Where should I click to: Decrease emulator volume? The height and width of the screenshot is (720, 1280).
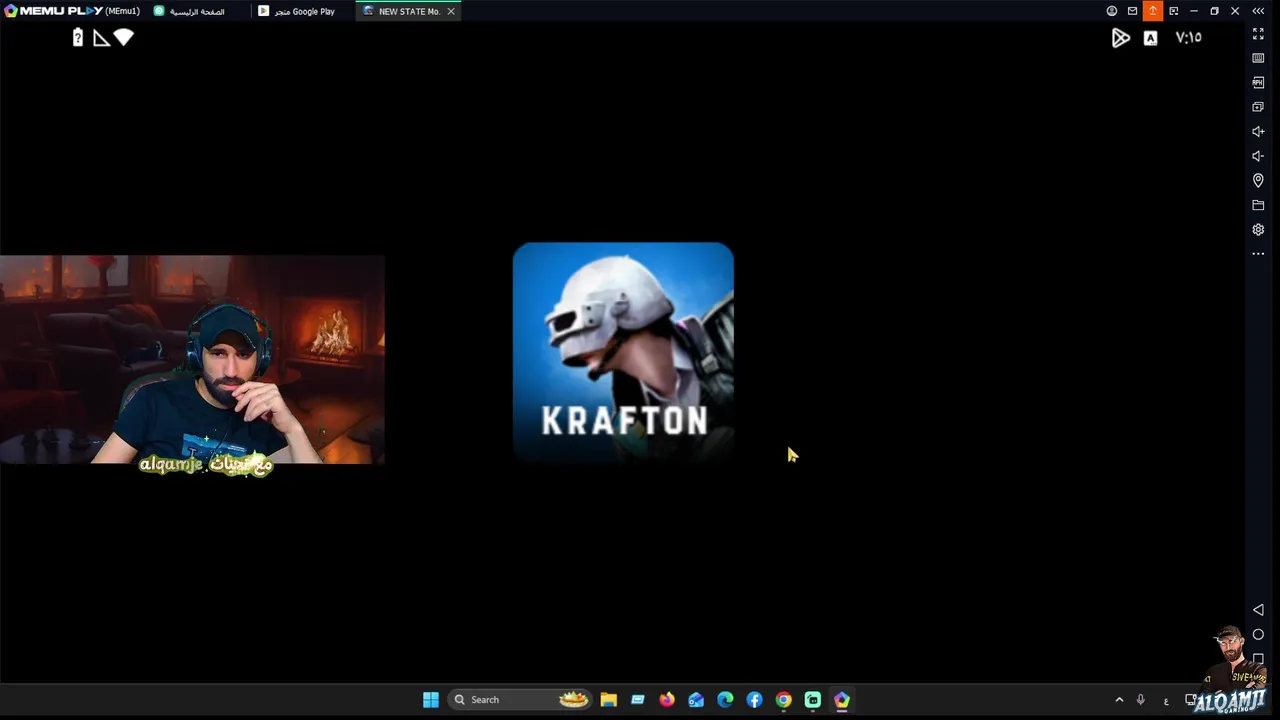pyautogui.click(x=1258, y=156)
